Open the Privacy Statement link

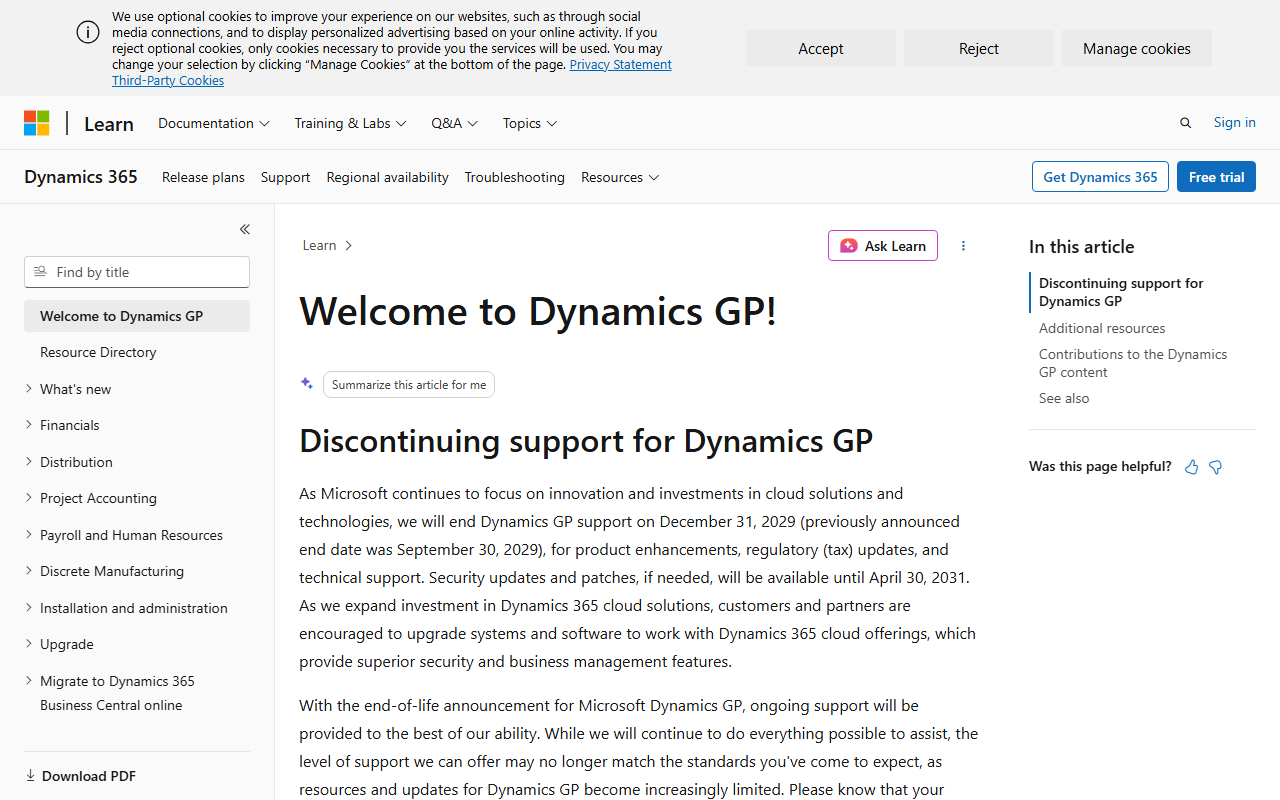point(620,64)
